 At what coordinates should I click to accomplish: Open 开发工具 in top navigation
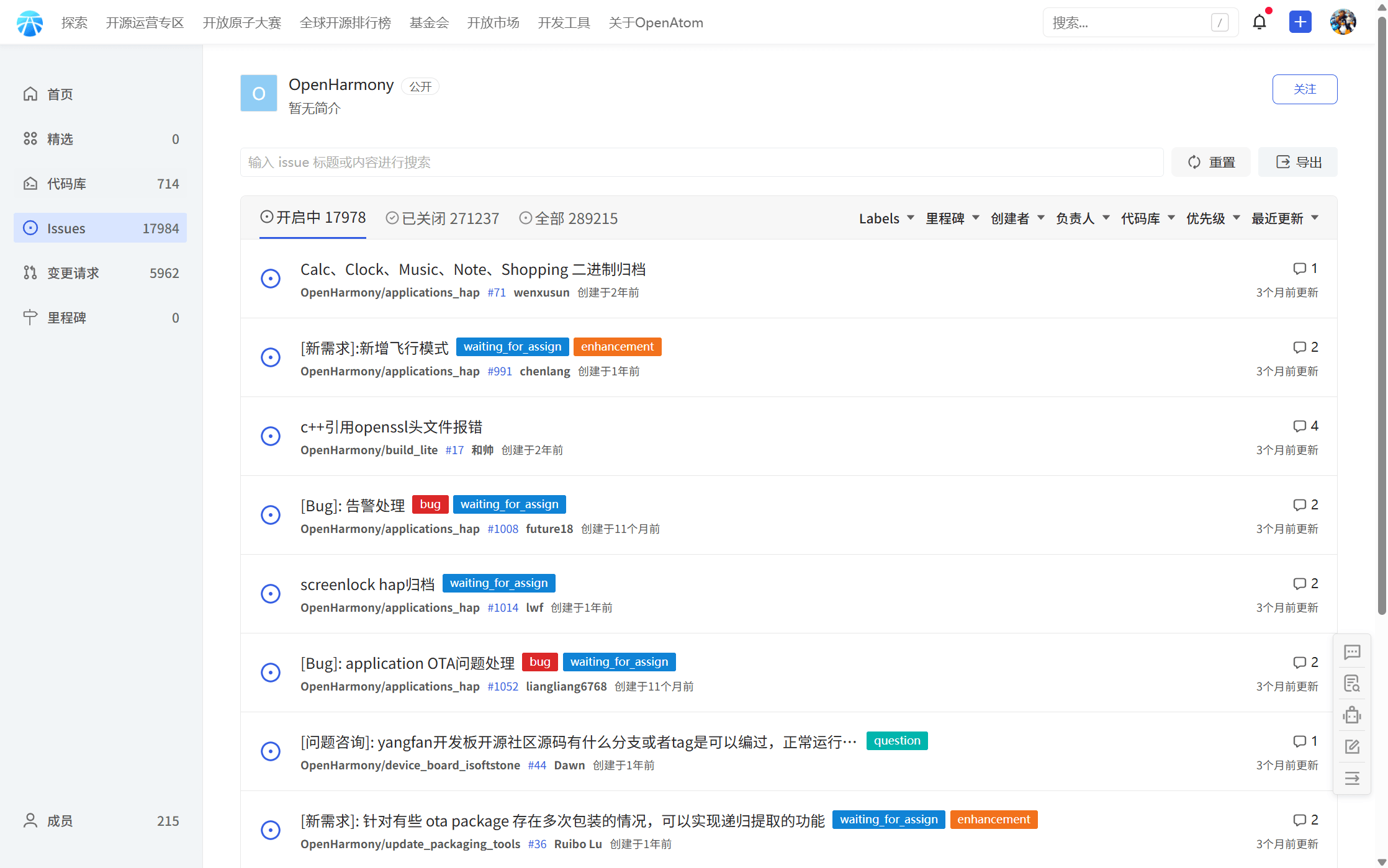tap(564, 23)
